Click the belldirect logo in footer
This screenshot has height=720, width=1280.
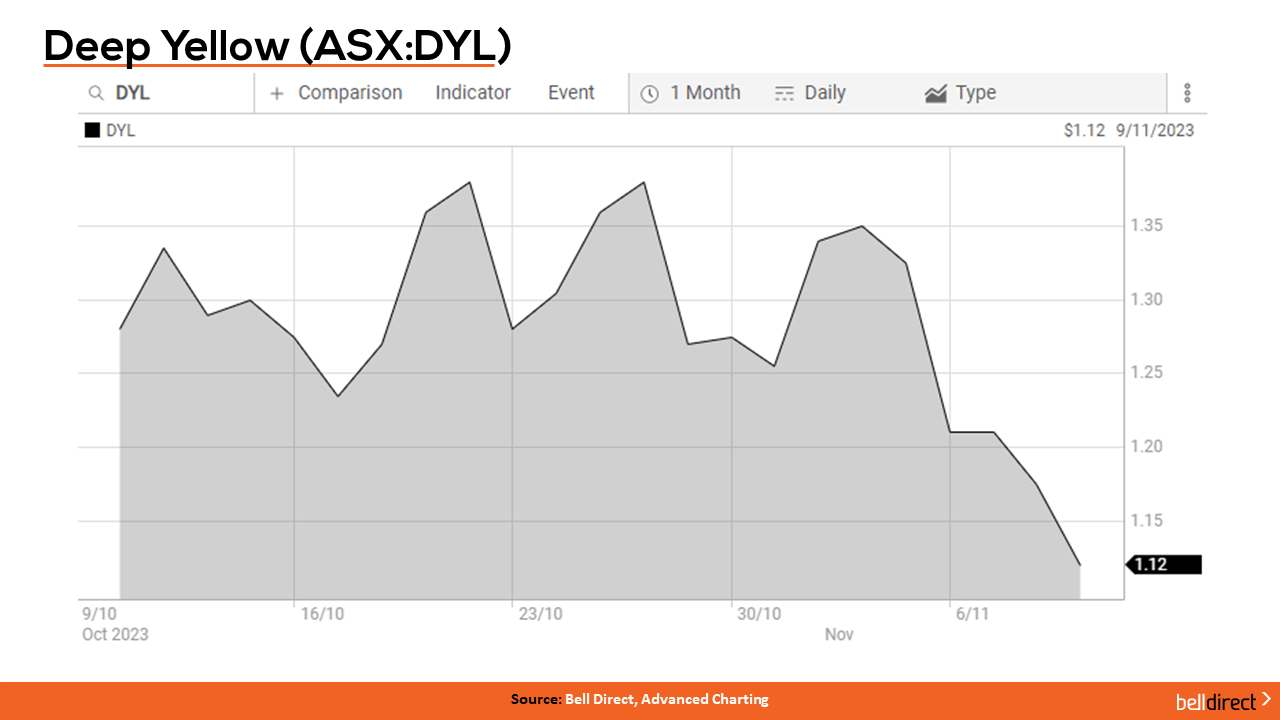click(x=1224, y=700)
